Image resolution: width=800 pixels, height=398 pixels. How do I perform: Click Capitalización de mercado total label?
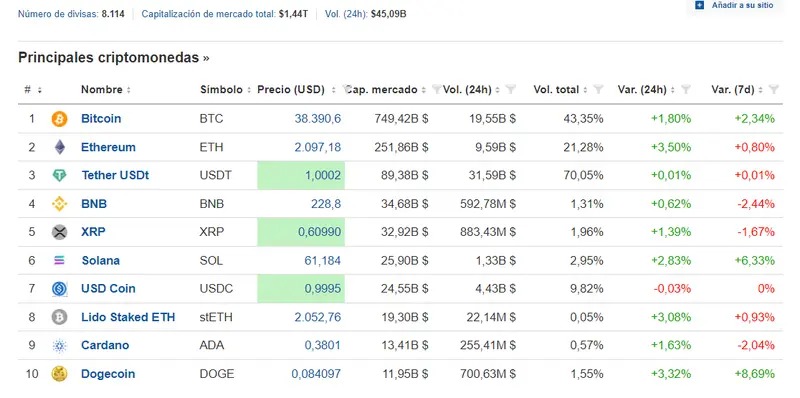(209, 14)
